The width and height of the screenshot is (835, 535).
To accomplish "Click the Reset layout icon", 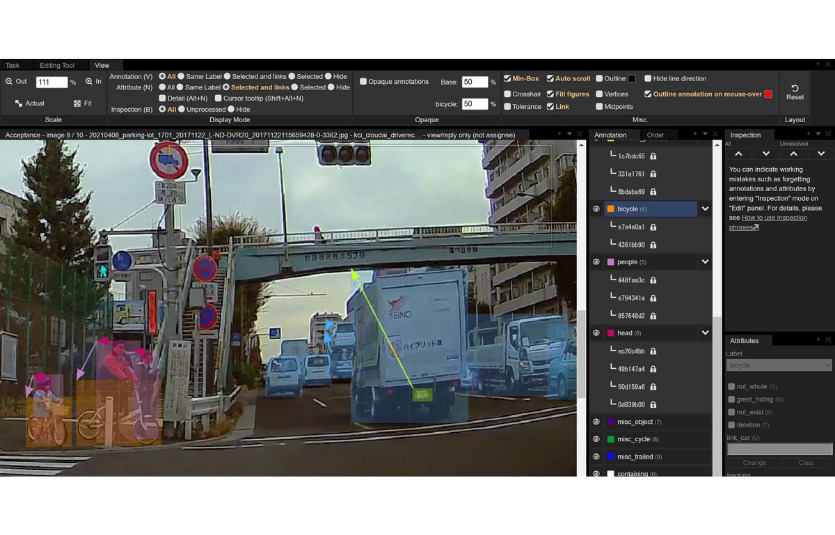I will pos(795,88).
